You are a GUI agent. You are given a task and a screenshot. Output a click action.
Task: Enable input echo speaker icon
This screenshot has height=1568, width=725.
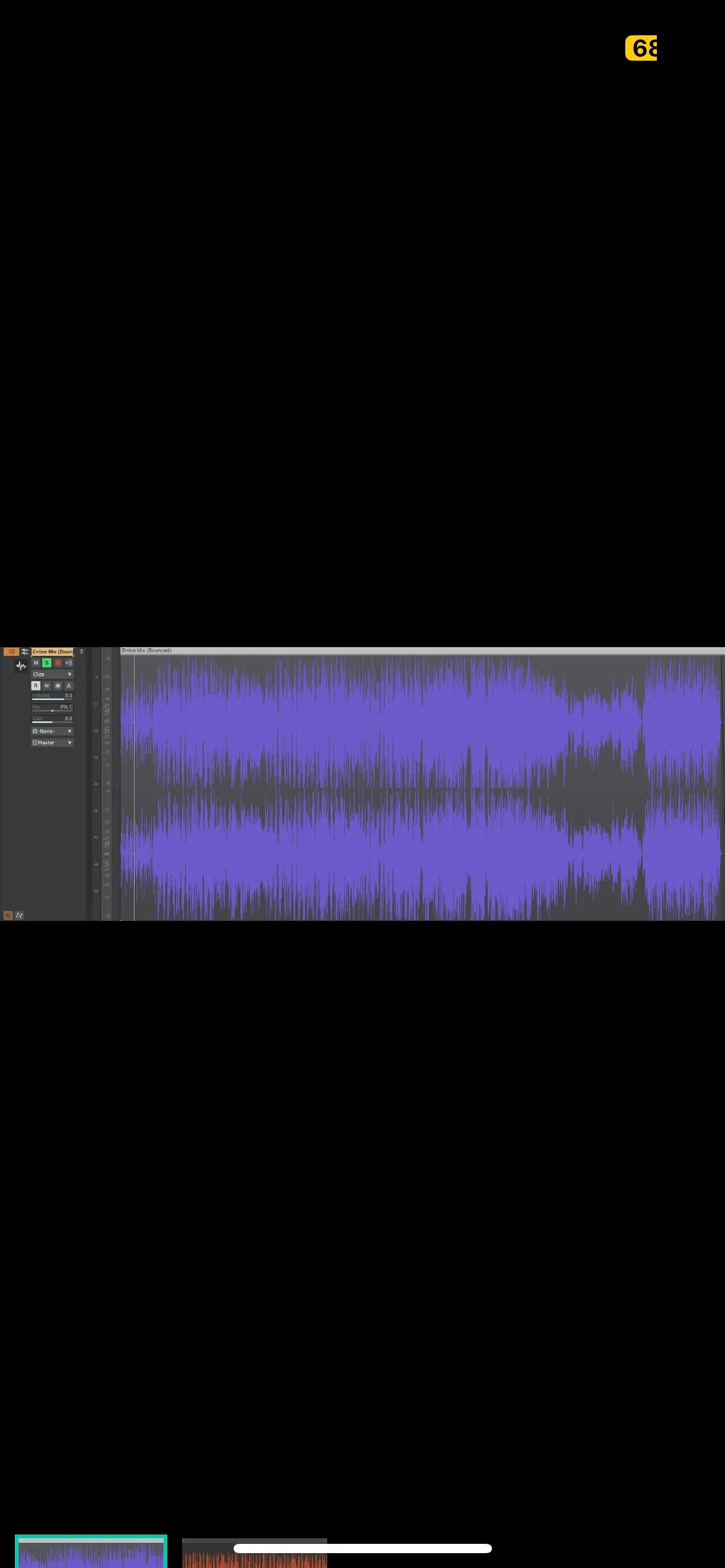[x=69, y=663]
